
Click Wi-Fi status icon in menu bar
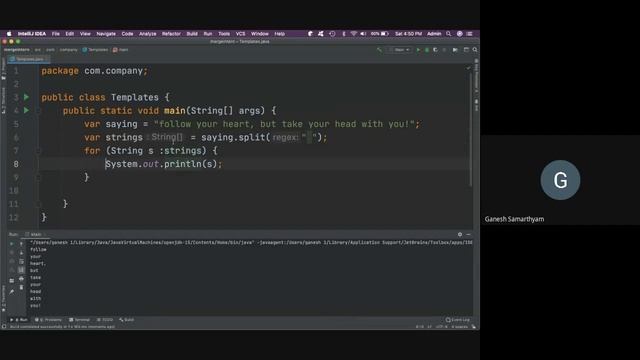coord(353,34)
